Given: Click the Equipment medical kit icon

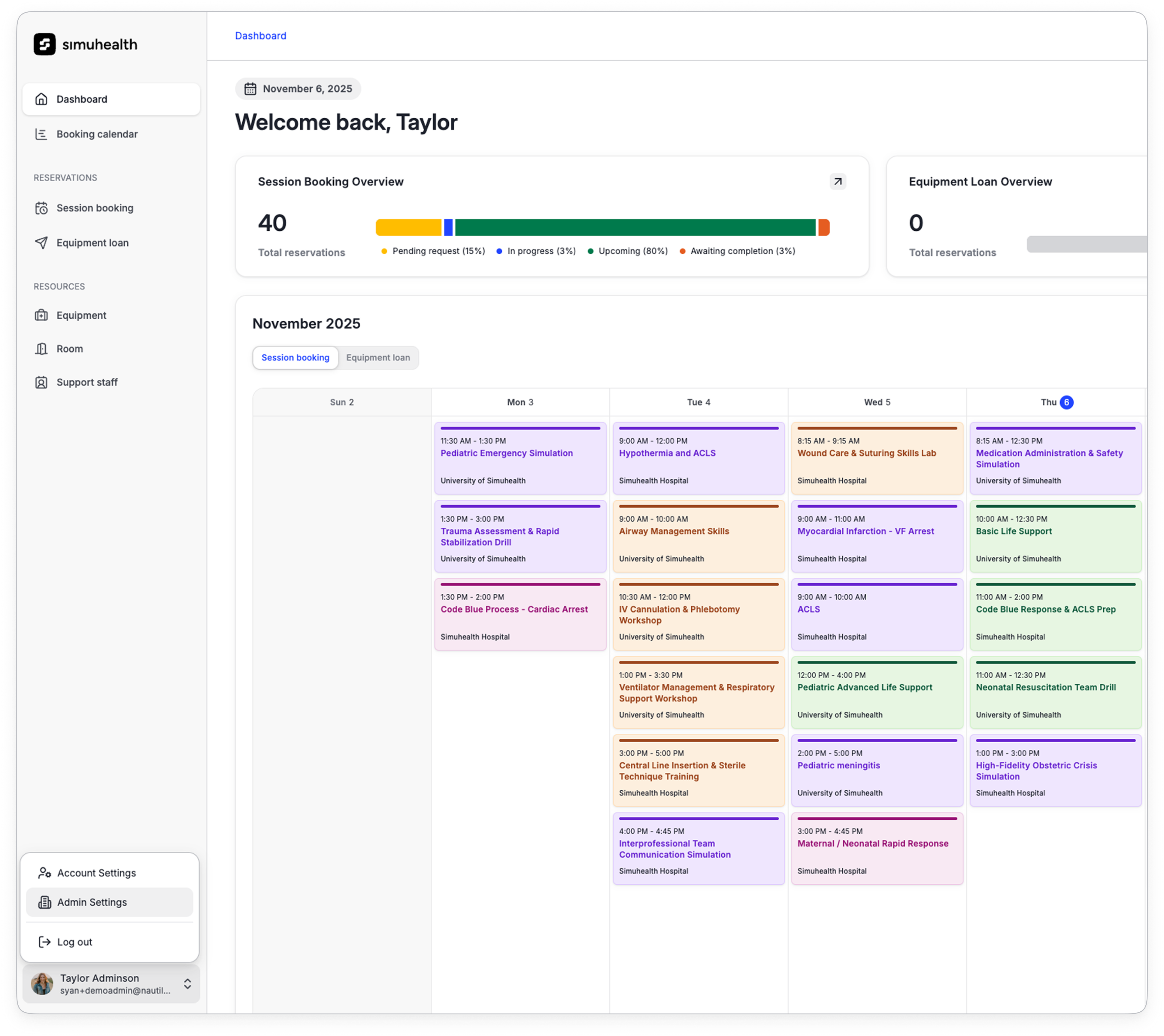Looking at the screenshot, I should tap(41, 315).
